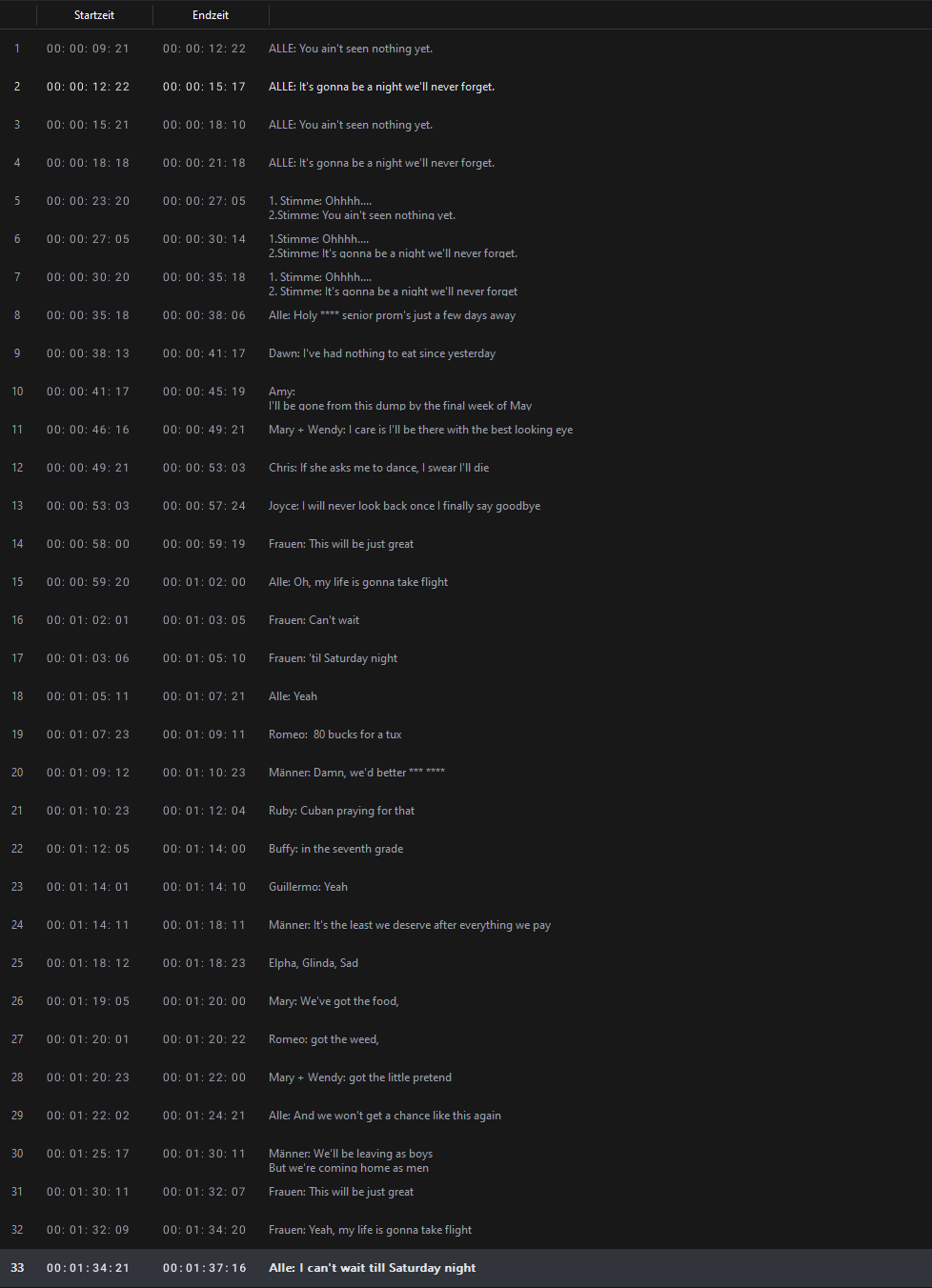Click the Endzeit column header
The height and width of the screenshot is (1288, 932).
tap(211, 15)
